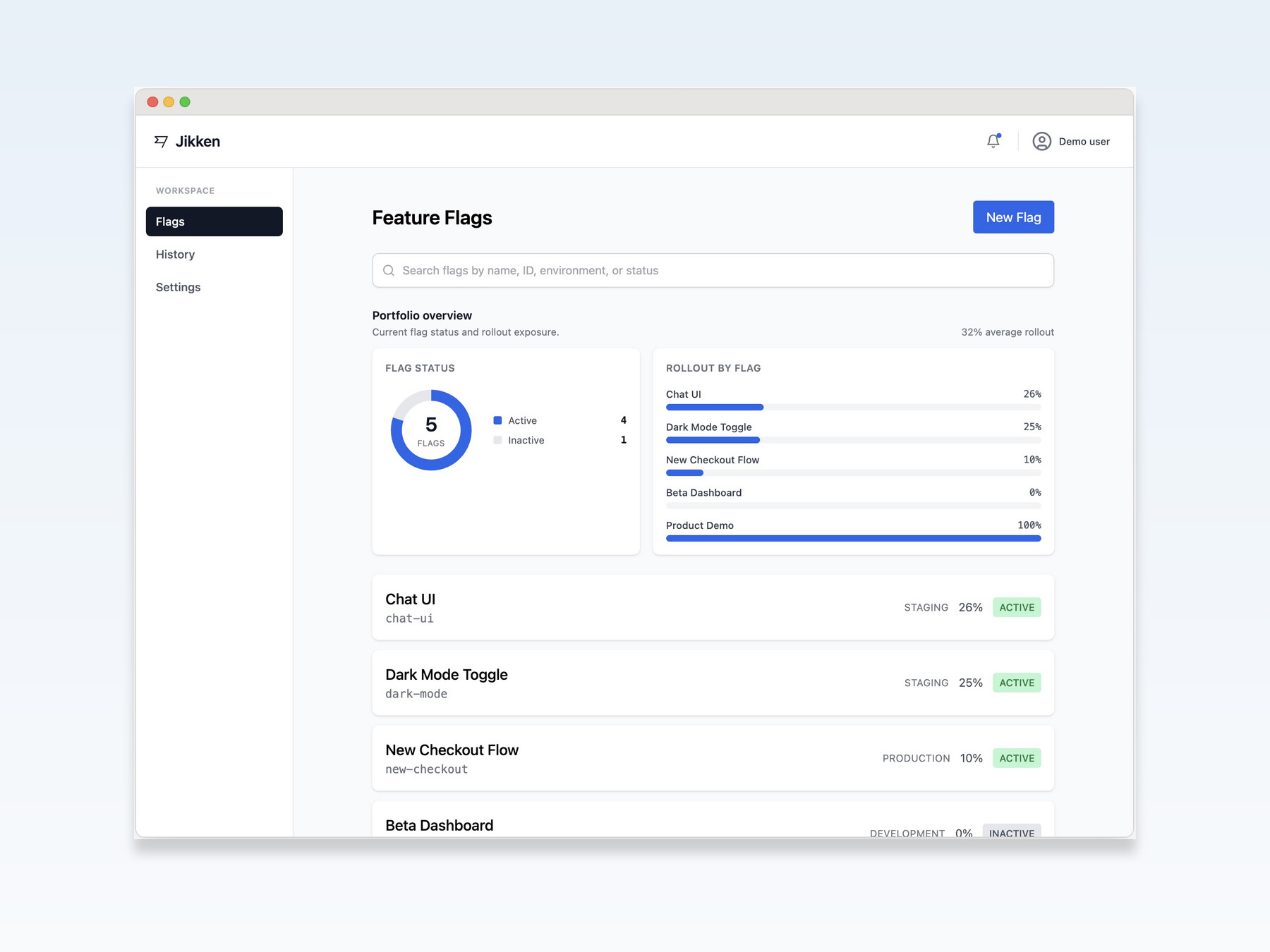Open the Dark Mode Toggle flag card
Image resolution: width=1270 pixels, height=952 pixels.
pos(713,683)
